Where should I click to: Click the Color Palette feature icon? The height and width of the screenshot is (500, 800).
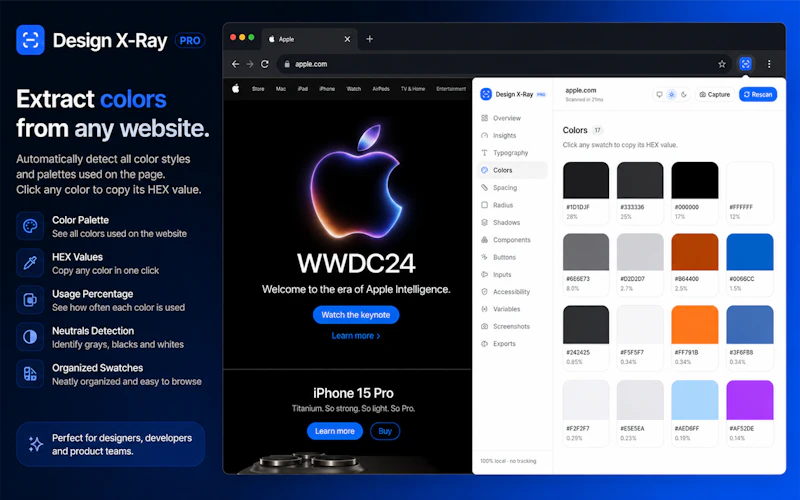30,226
